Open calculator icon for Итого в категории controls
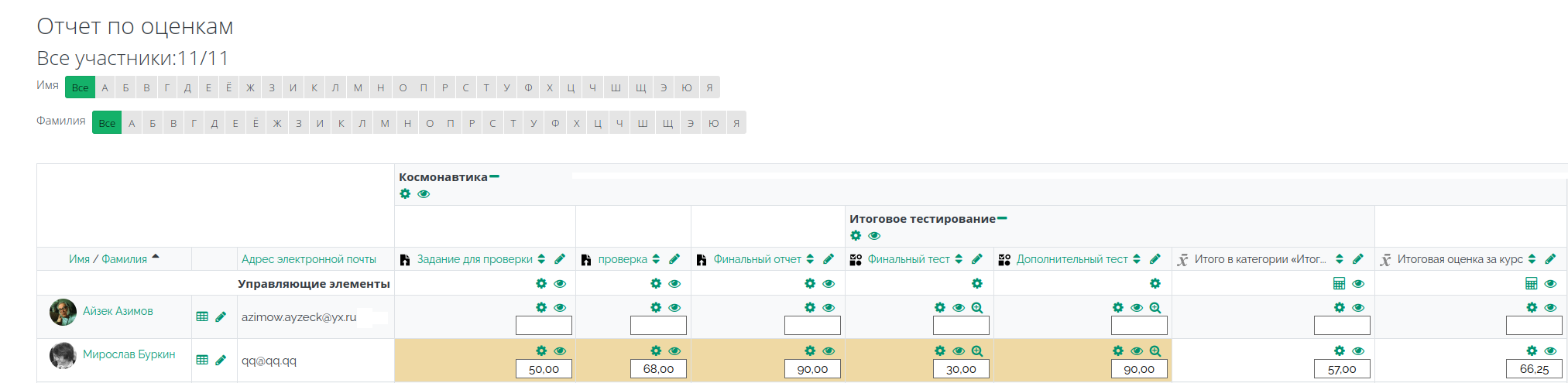 (x=1340, y=283)
